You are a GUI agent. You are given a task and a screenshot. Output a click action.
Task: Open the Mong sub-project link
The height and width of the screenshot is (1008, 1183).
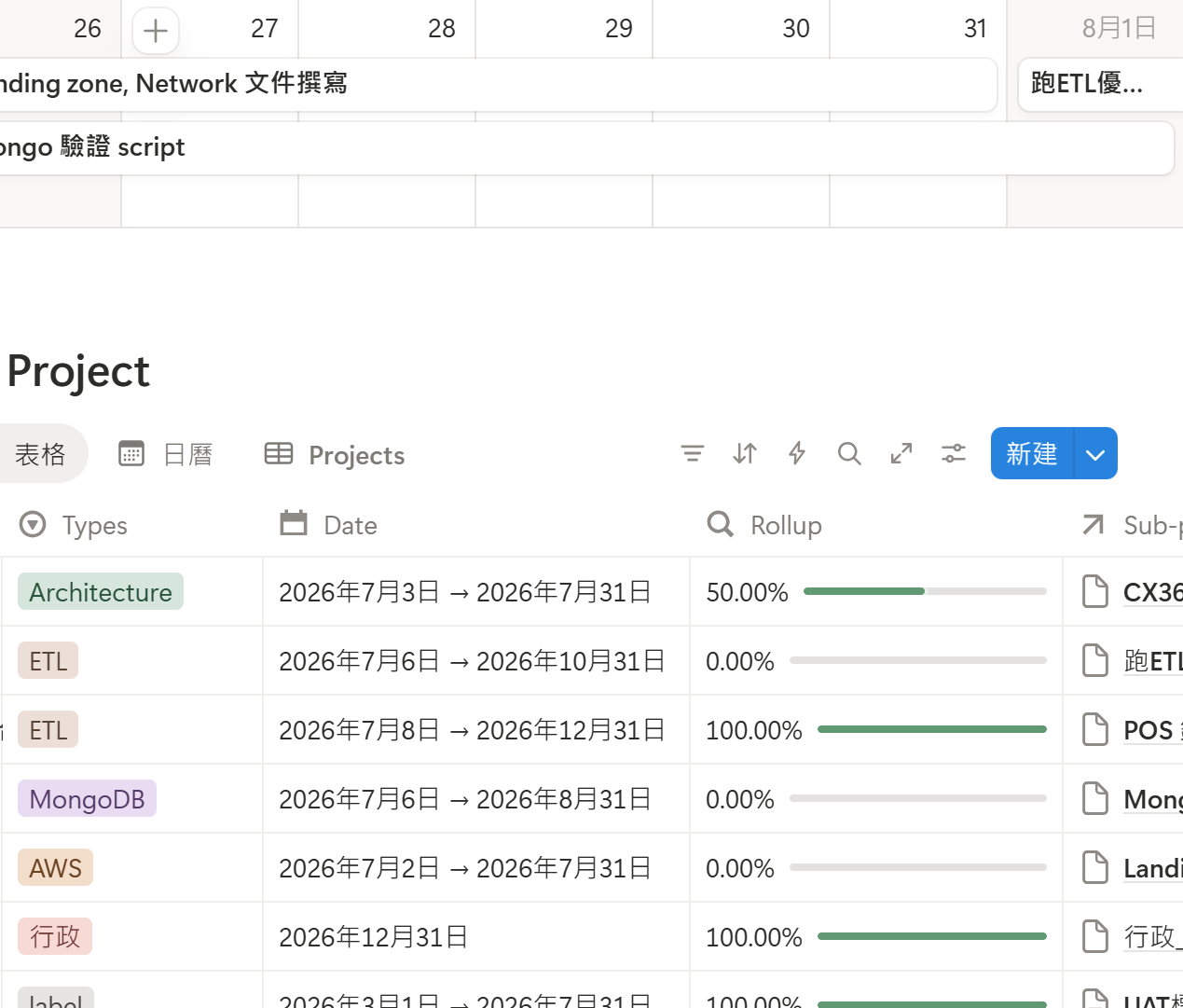coord(1152,799)
